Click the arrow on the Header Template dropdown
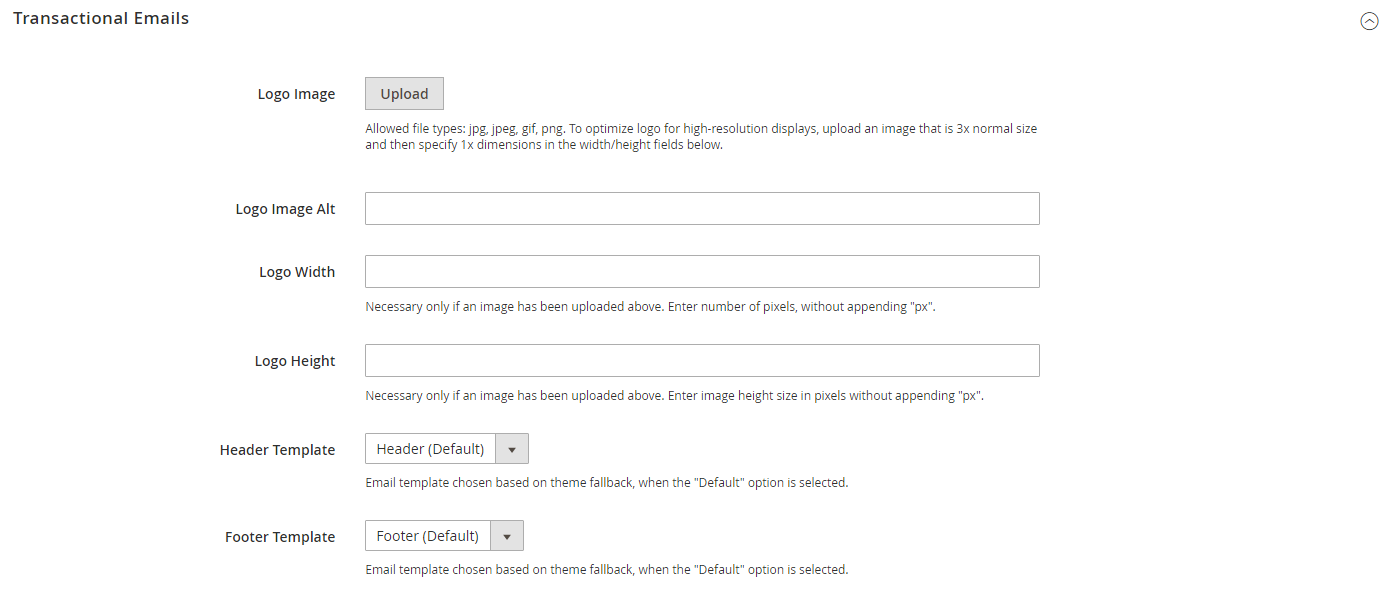 (x=512, y=449)
